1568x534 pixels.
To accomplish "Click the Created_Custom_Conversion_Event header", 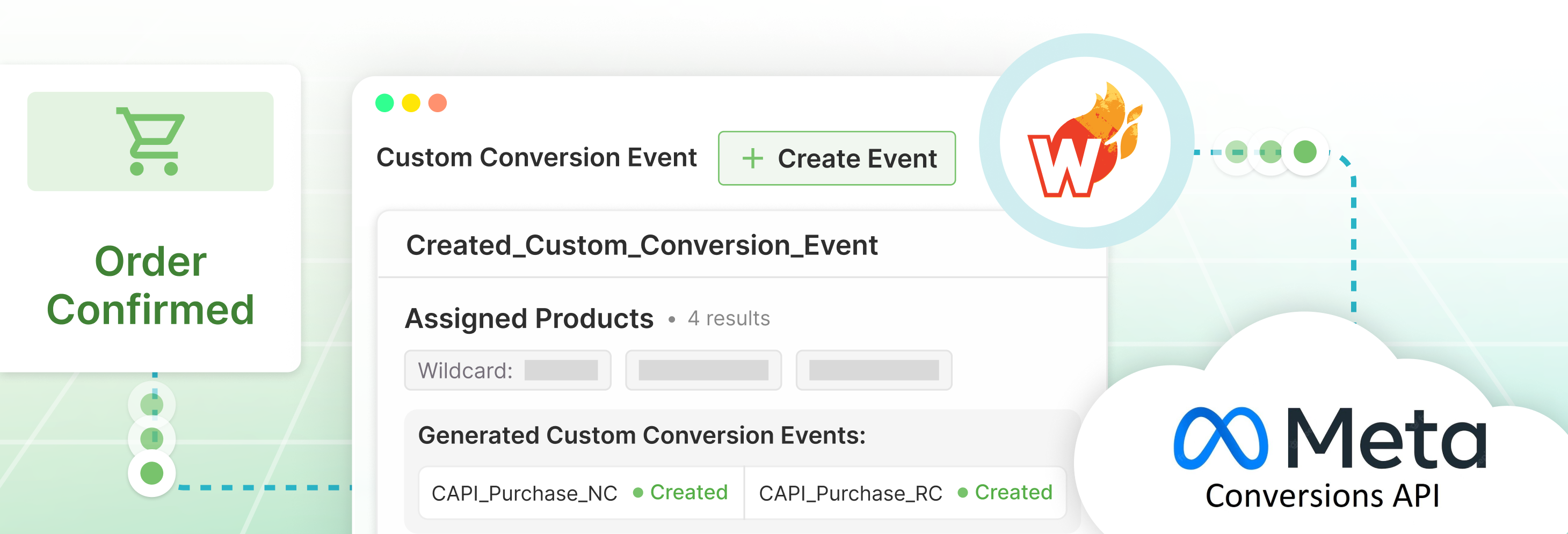I will click(x=642, y=245).
